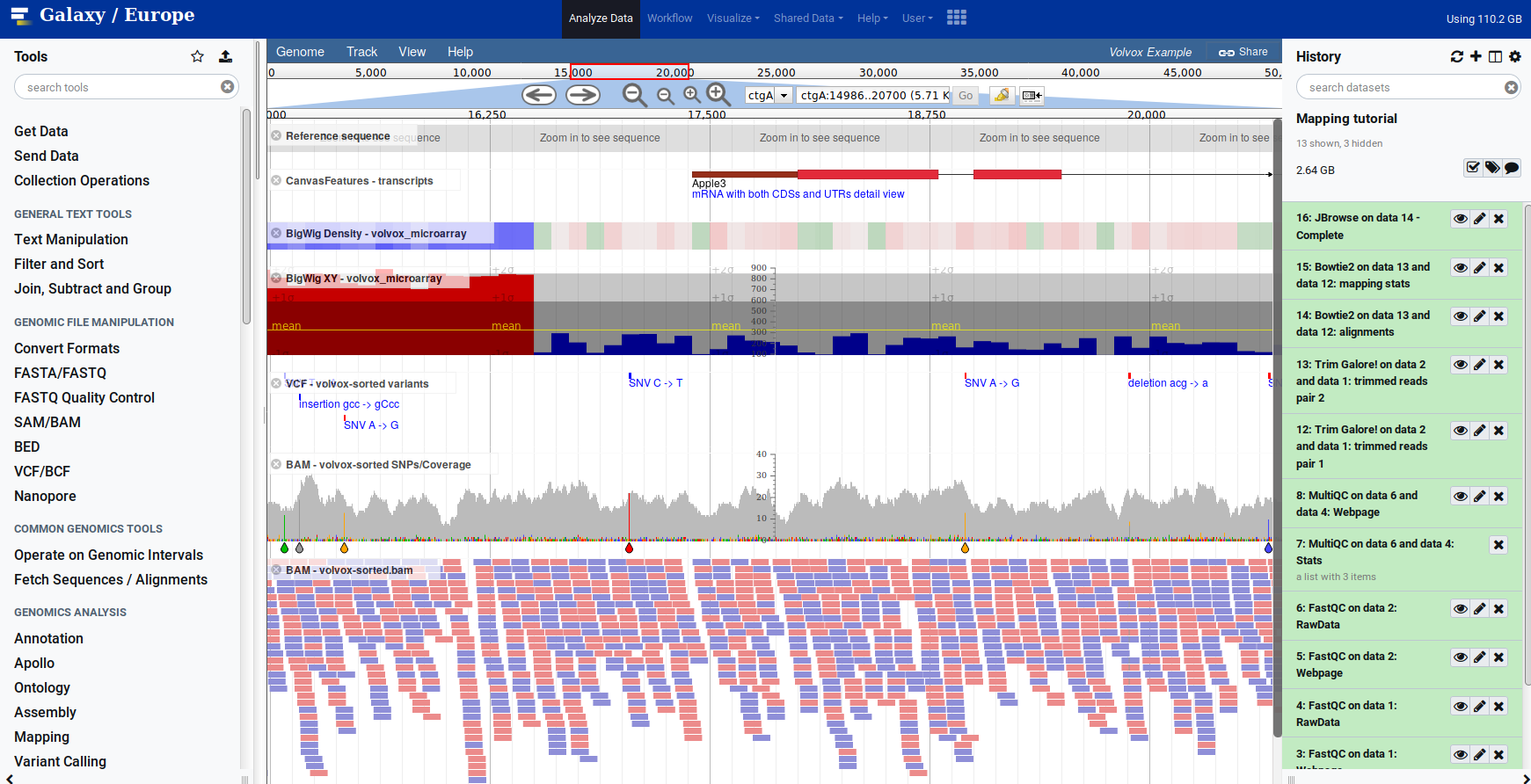Click the favorites star icon in Tools
The height and width of the screenshot is (784, 1531).
pos(197,56)
